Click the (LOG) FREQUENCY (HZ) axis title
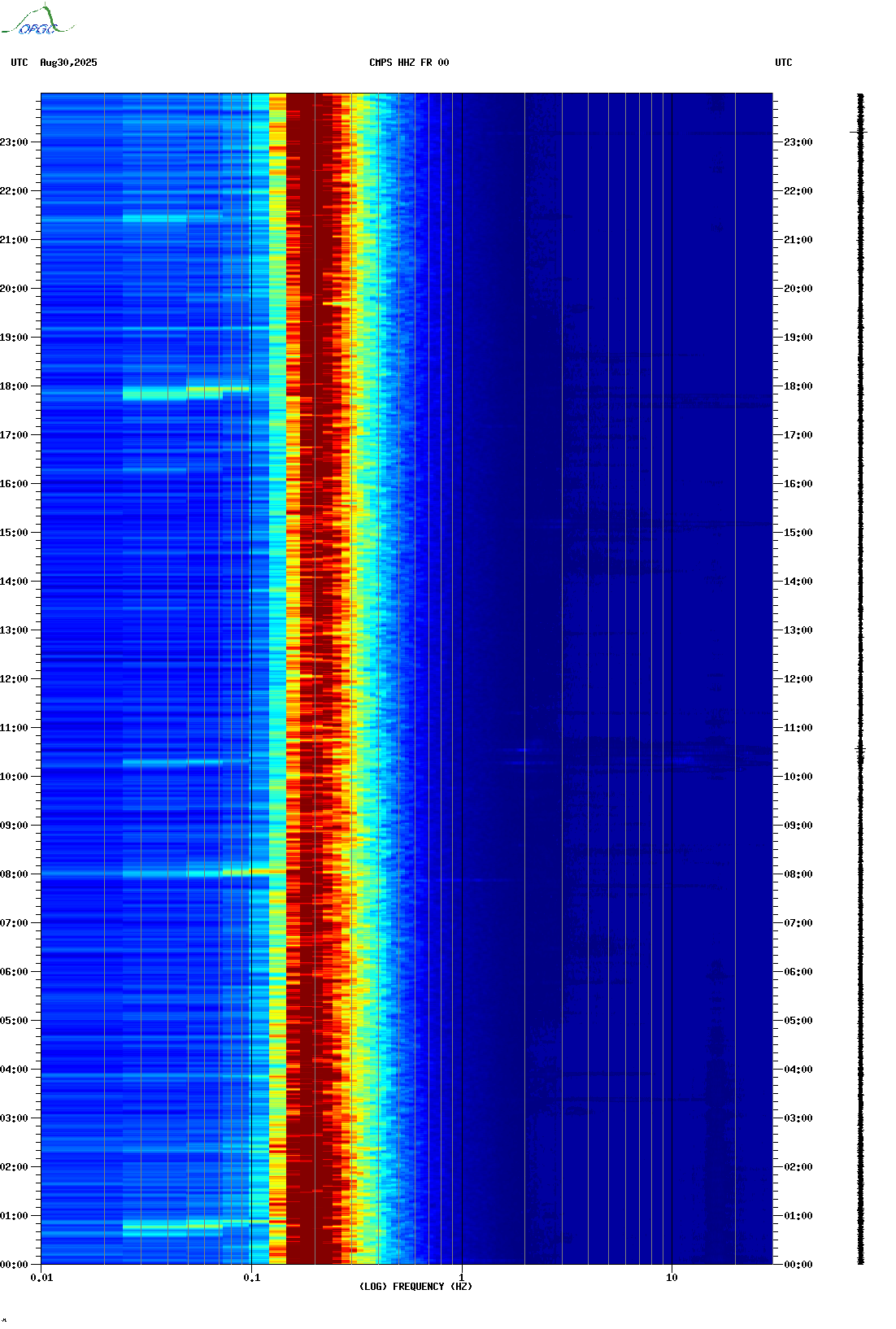896x1329 pixels. click(x=415, y=1287)
